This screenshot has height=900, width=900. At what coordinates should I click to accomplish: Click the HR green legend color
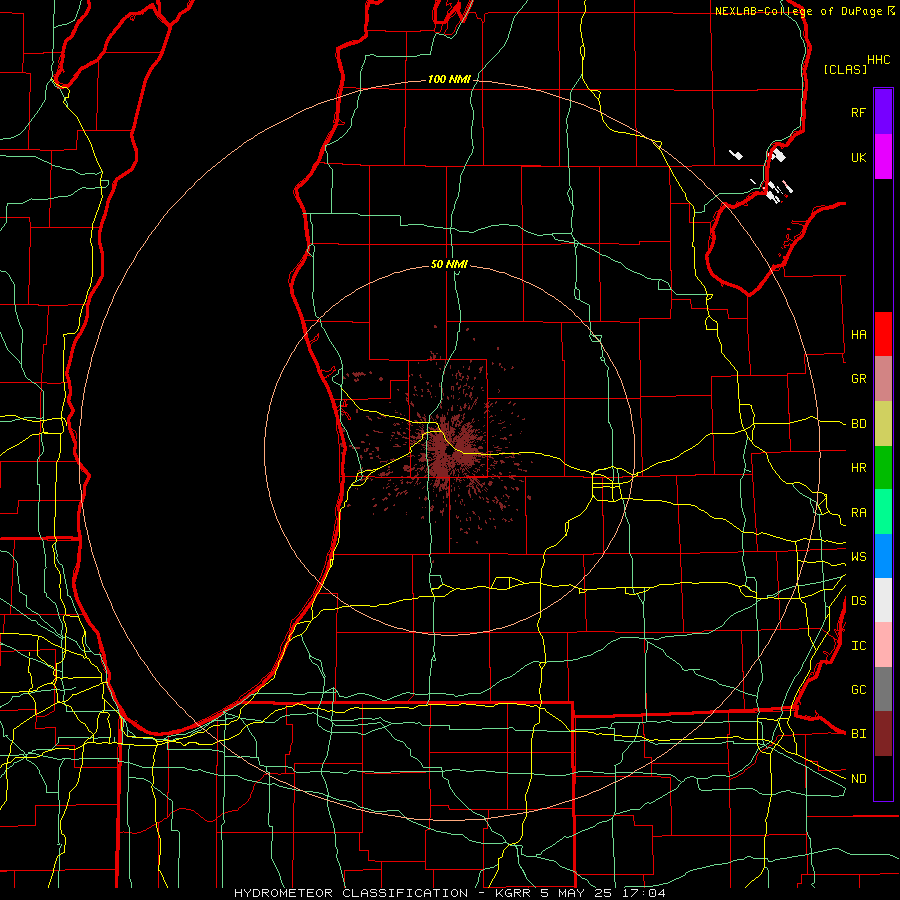(883, 467)
